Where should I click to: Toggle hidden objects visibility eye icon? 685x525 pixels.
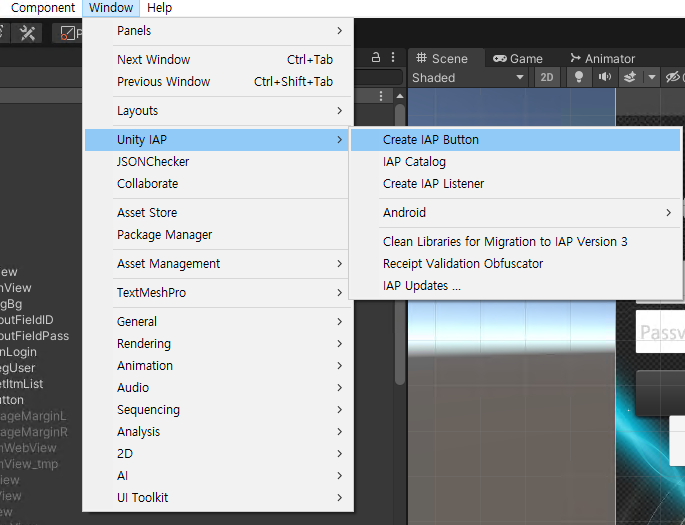pyautogui.click(x=673, y=77)
